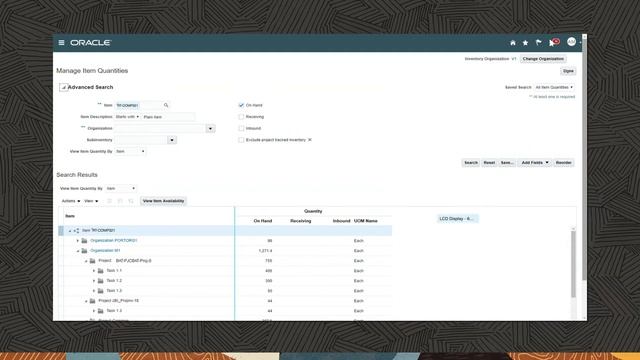Image resolution: width=640 pixels, height=360 pixels.
Task: Go to the Home icon
Action: [513, 43]
